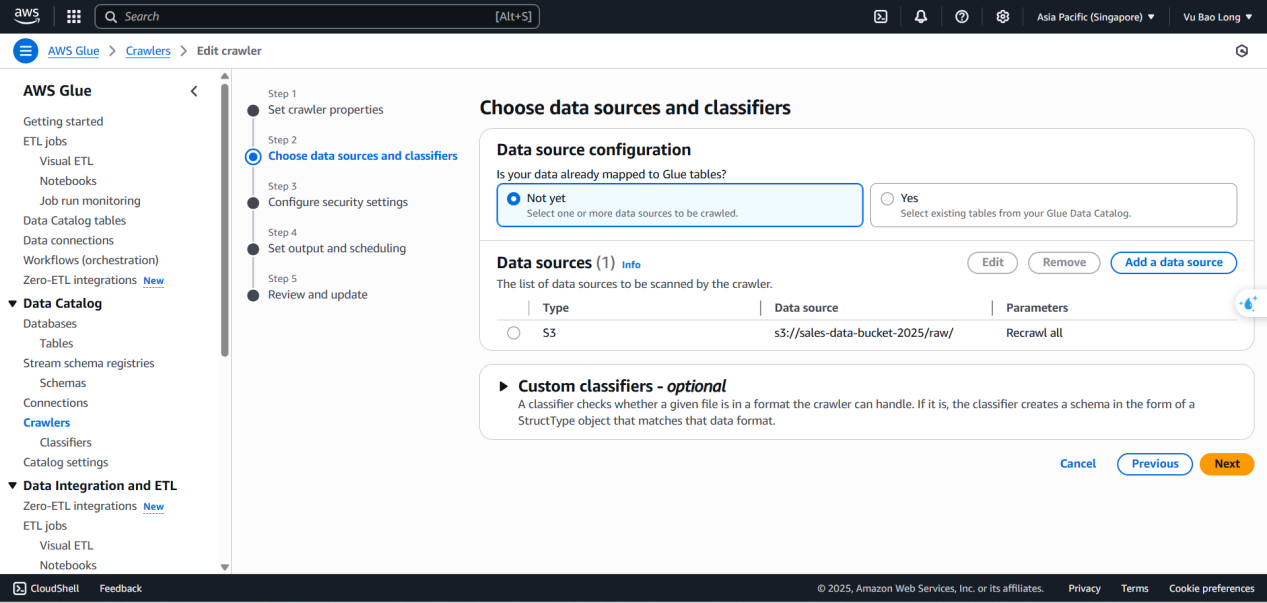The height and width of the screenshot is (603, 1267).
Task: Go to Crawlers breadcrumb link
Action: click(x=148, y=51)
